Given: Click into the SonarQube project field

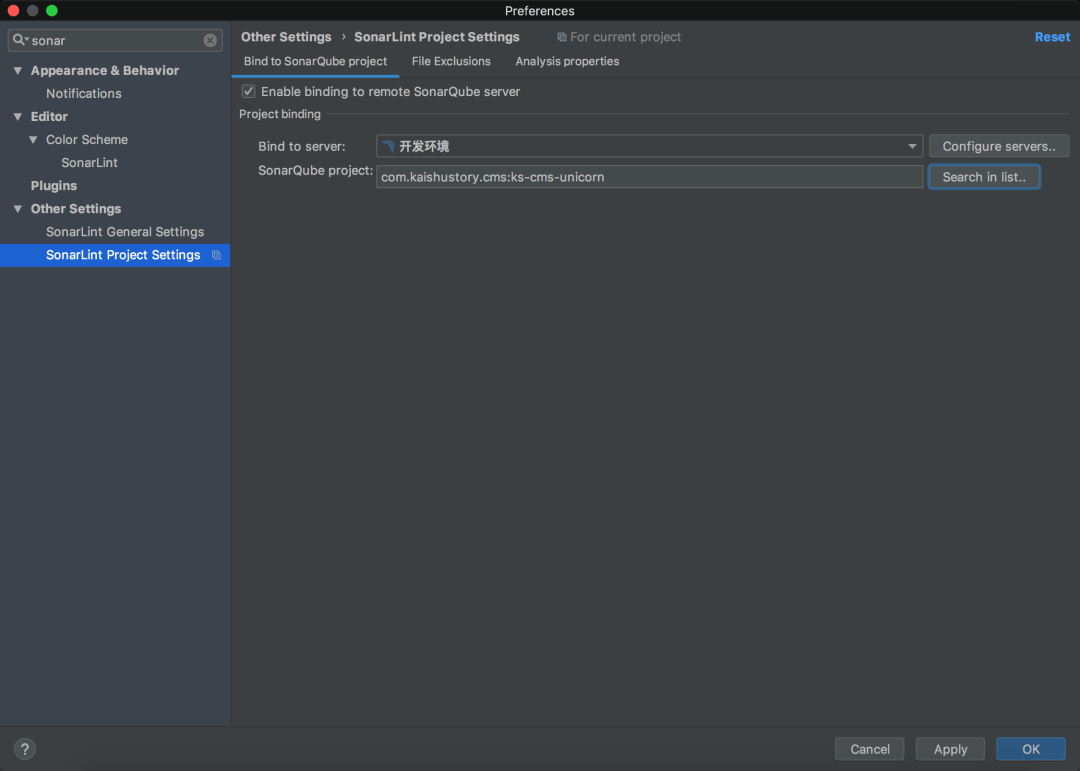Looking at the screenshot, I should [650, 177].
